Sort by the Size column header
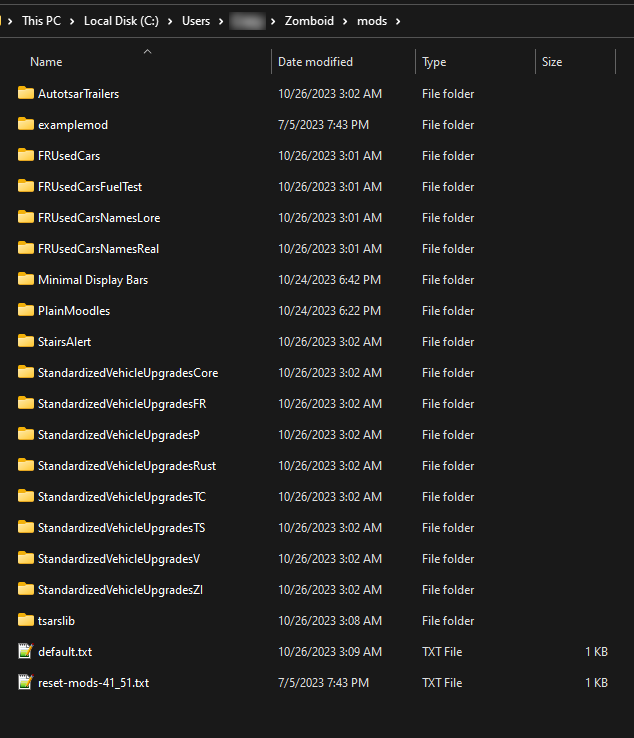This screenshot has width=634, height=738. point(552,62)
